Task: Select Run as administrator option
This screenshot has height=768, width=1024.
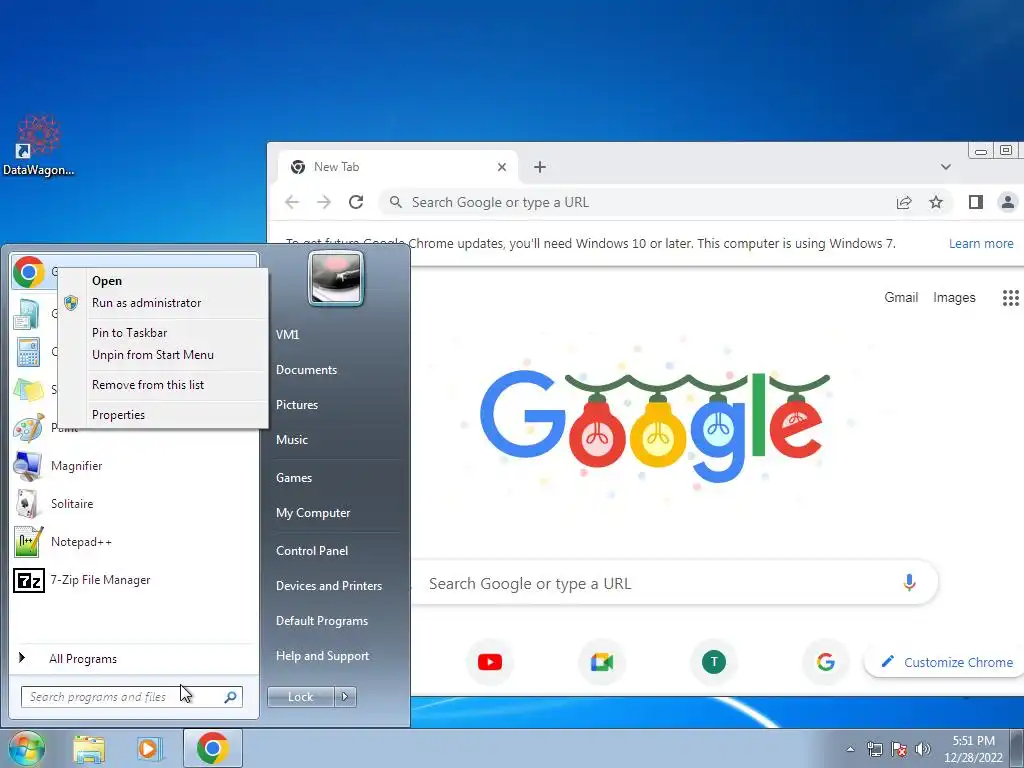Action: coord(146,303)
